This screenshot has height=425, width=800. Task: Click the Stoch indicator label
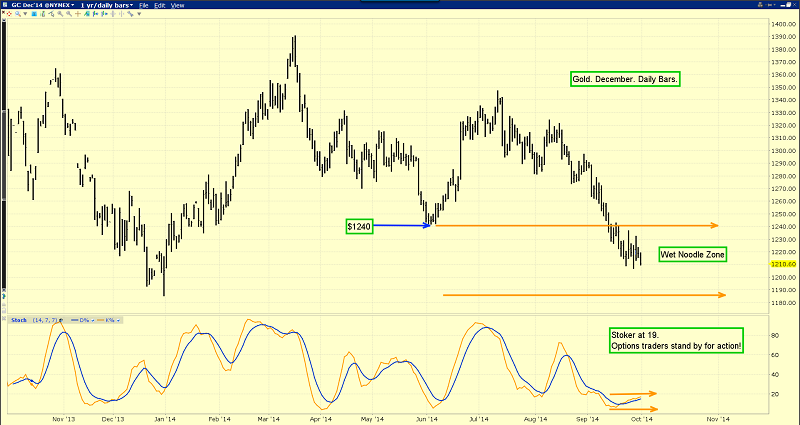(18, 320)
